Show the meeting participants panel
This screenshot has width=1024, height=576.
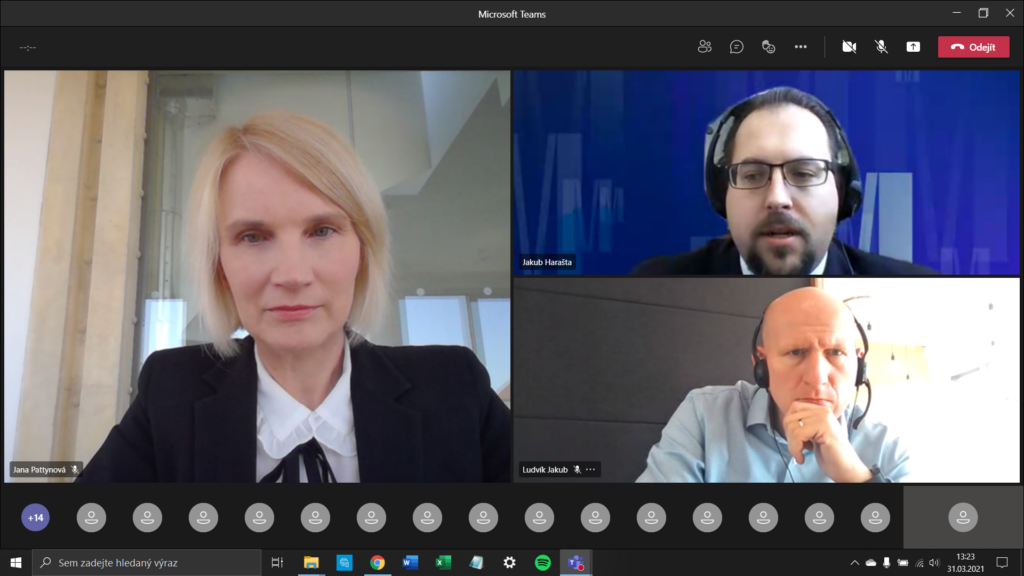point(705,47)
